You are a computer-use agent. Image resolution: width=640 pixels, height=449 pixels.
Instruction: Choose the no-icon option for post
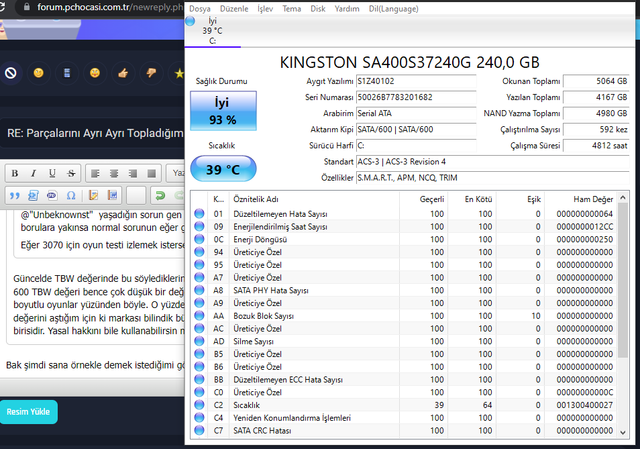point(11,73)
